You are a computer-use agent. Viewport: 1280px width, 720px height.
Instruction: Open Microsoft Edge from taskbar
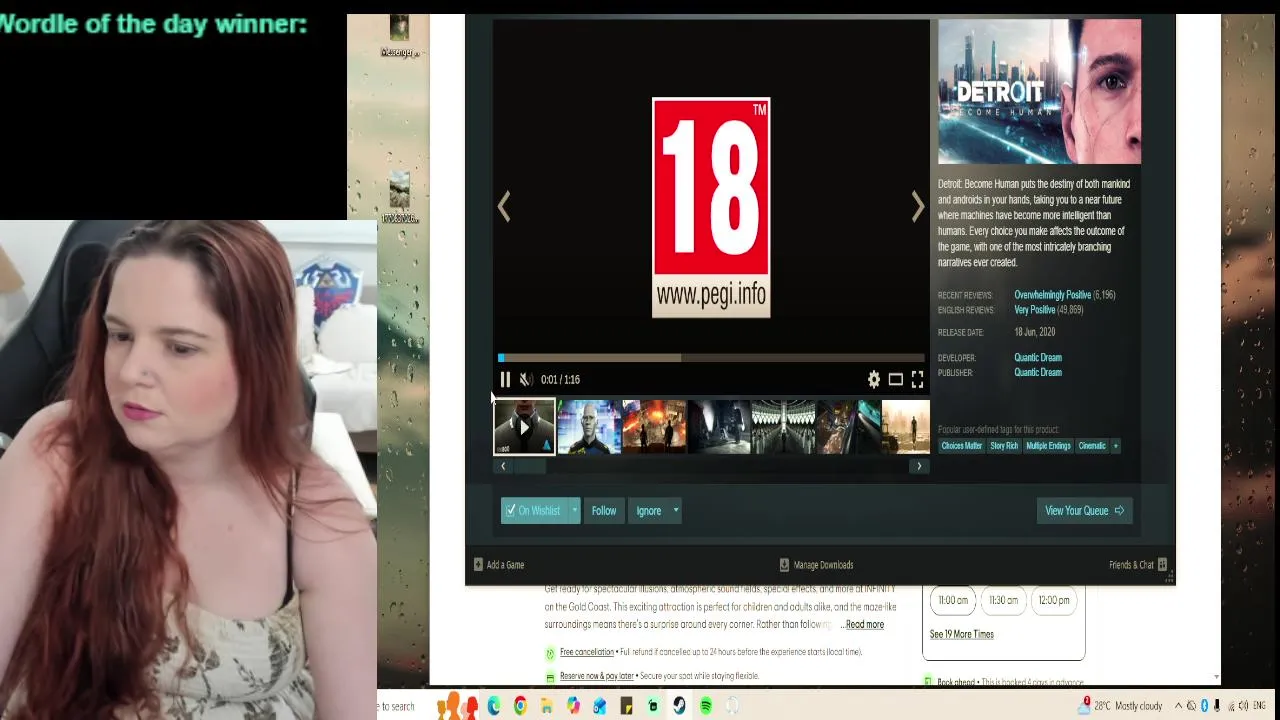[494, 706]
